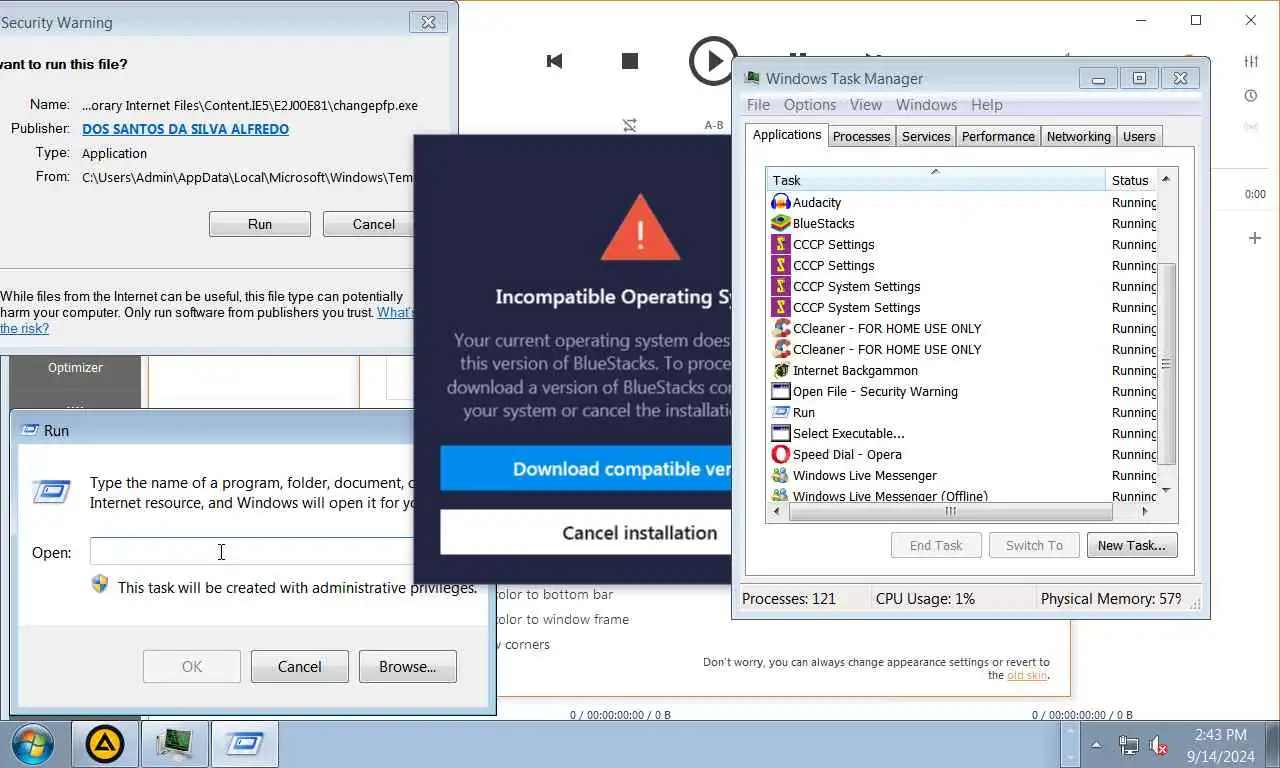
Task: Click the Select Executable task icon
Action: coord(781,433)
